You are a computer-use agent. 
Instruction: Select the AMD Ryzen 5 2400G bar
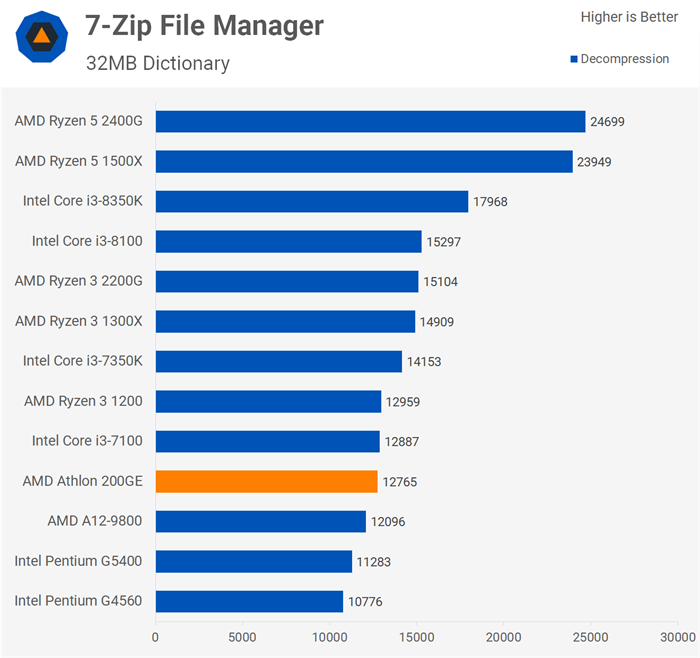tap(370, 122)
